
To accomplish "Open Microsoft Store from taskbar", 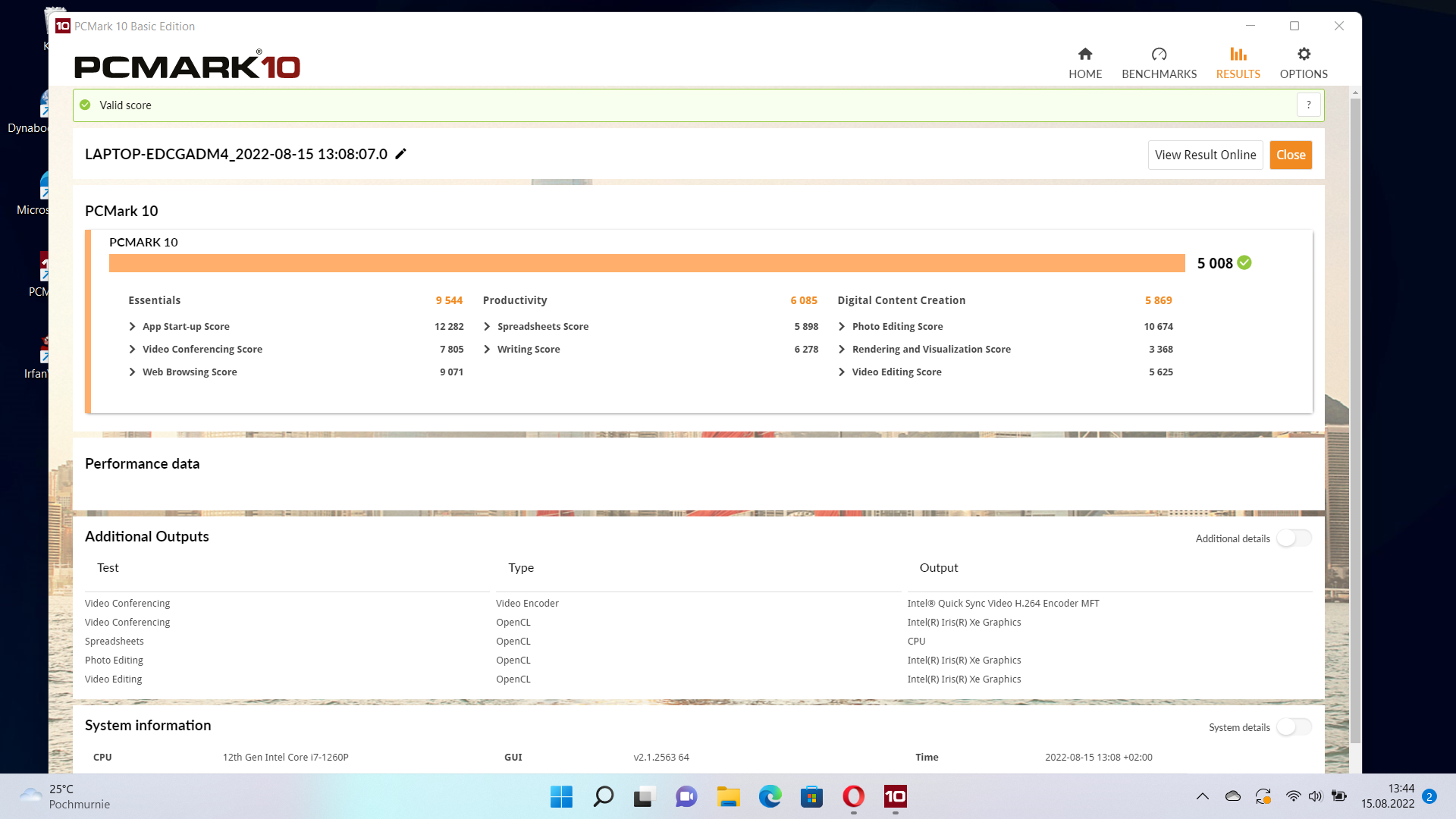I will pos(811,796).
